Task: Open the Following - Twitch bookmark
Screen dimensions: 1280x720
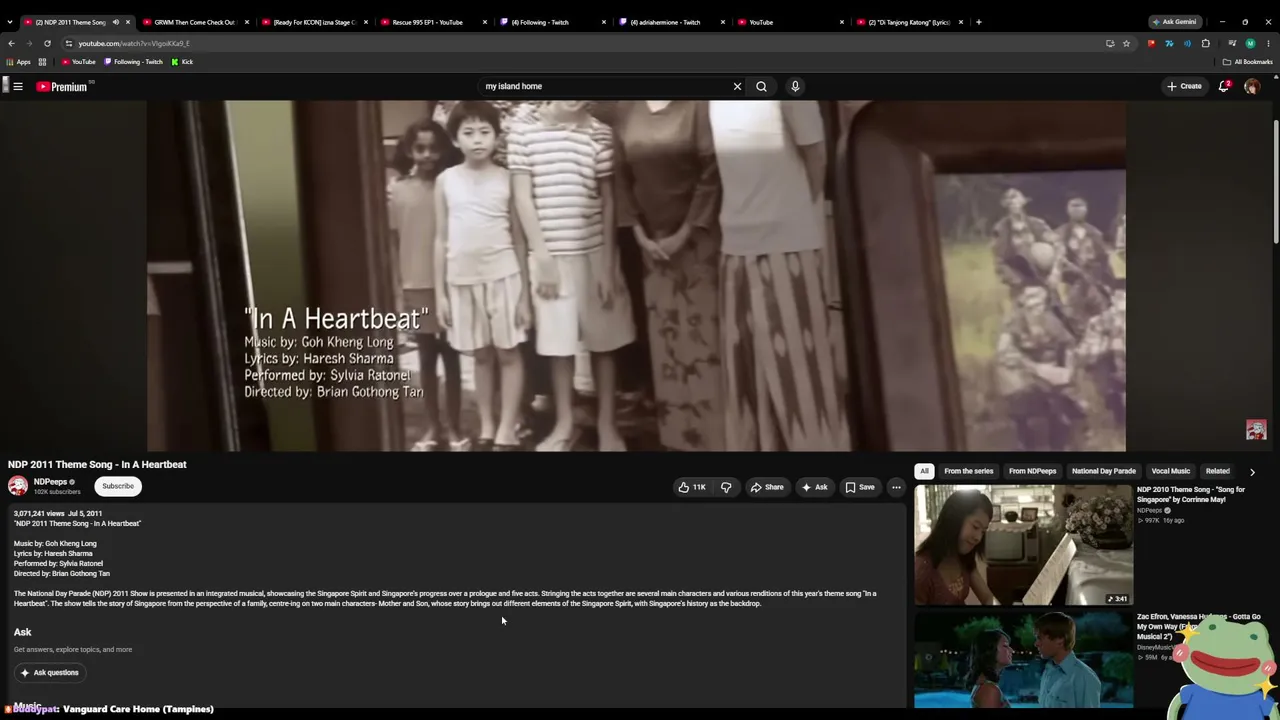Action: (x=133, y=62)
